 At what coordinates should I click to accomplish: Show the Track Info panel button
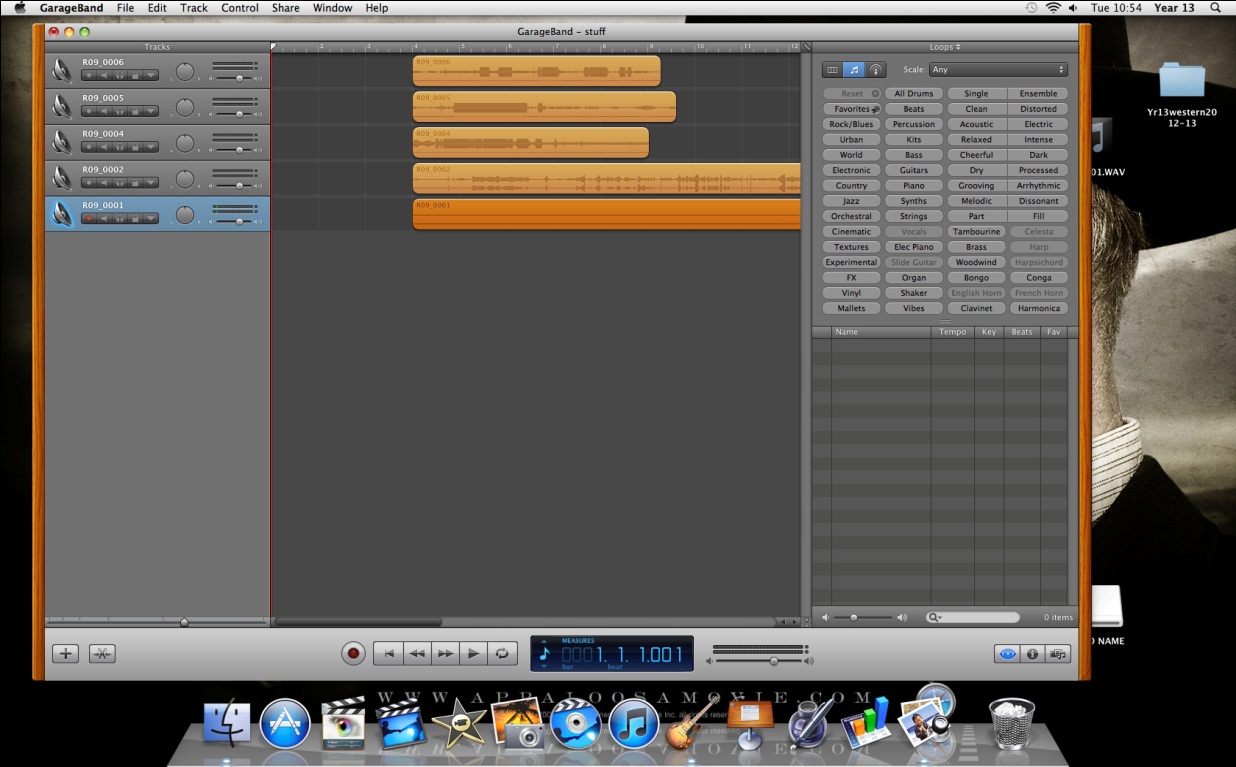(x=1032, y=654)
